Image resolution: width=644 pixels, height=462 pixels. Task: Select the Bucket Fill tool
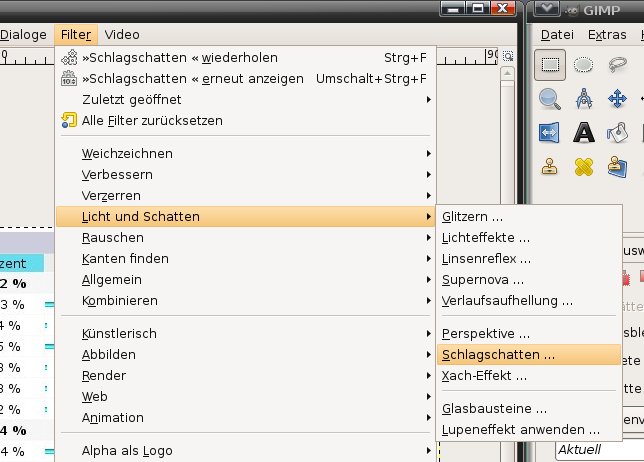[x=618, y=133]
